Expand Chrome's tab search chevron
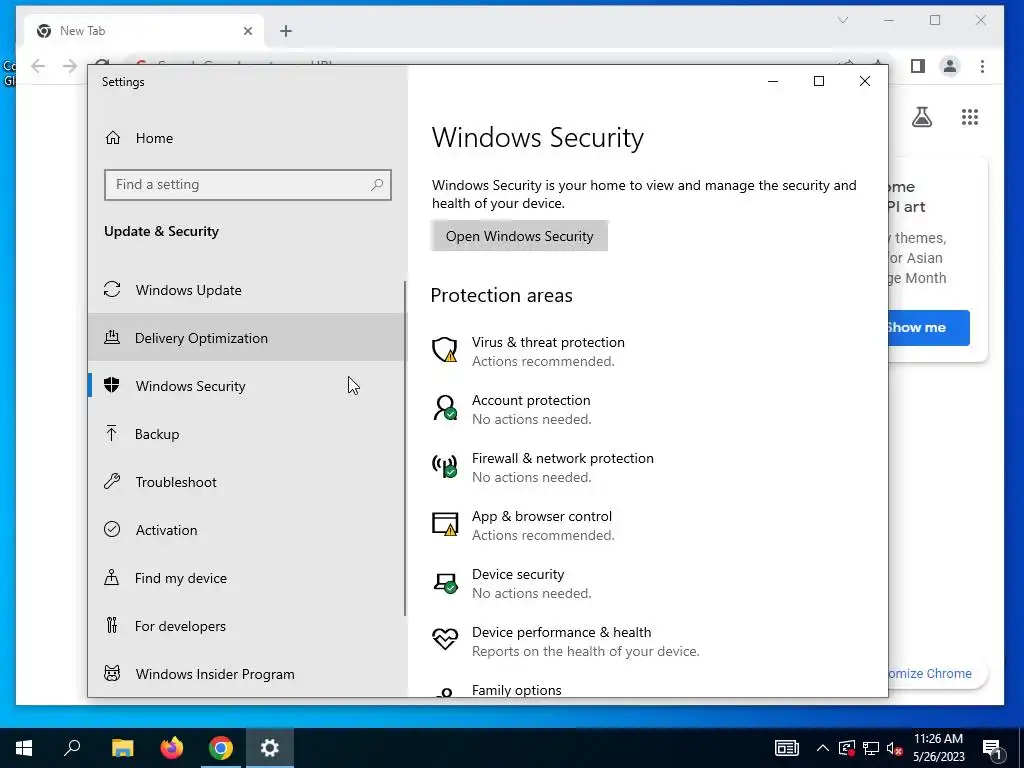The width and height of the screenshot is (1024, 768). pos(843,20)
